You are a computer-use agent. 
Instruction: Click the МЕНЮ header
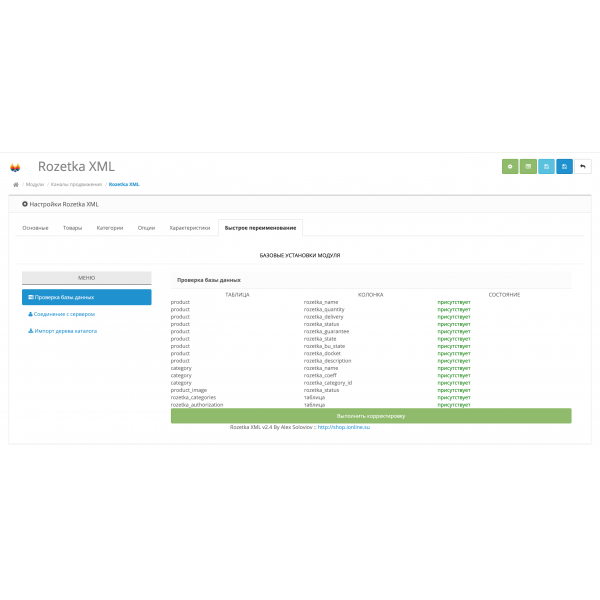click(86, 278)
